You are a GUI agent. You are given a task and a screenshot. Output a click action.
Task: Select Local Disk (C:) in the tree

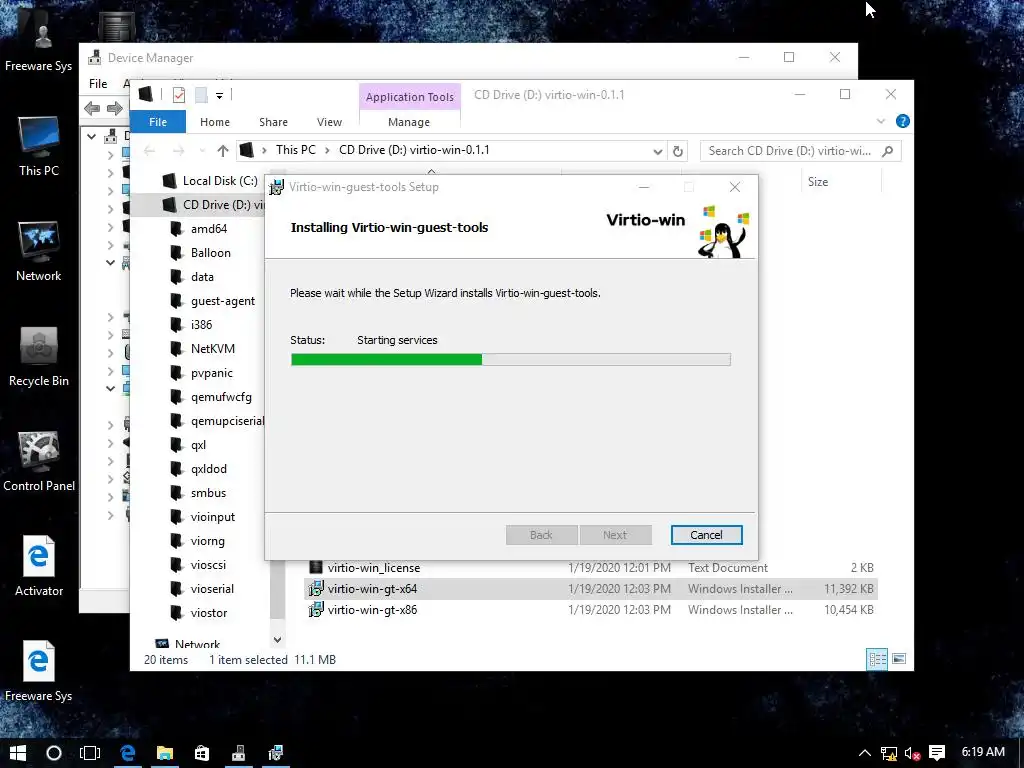[220, 181]
